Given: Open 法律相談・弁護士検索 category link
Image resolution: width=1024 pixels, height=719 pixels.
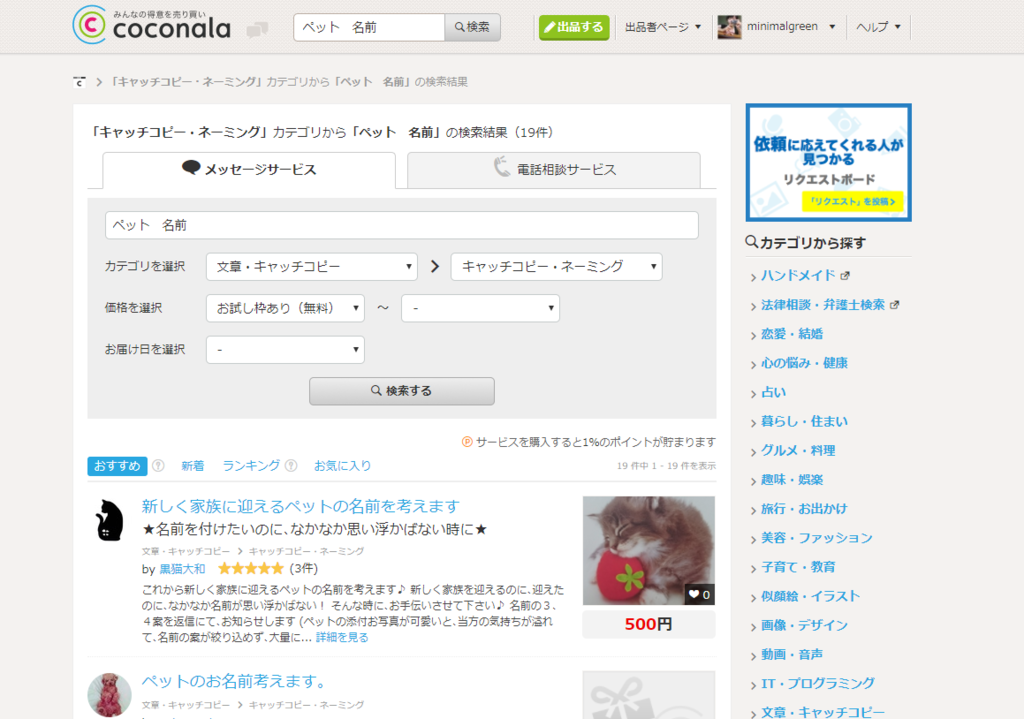Looking at the screenshot, I should click(x=823, y=305).
